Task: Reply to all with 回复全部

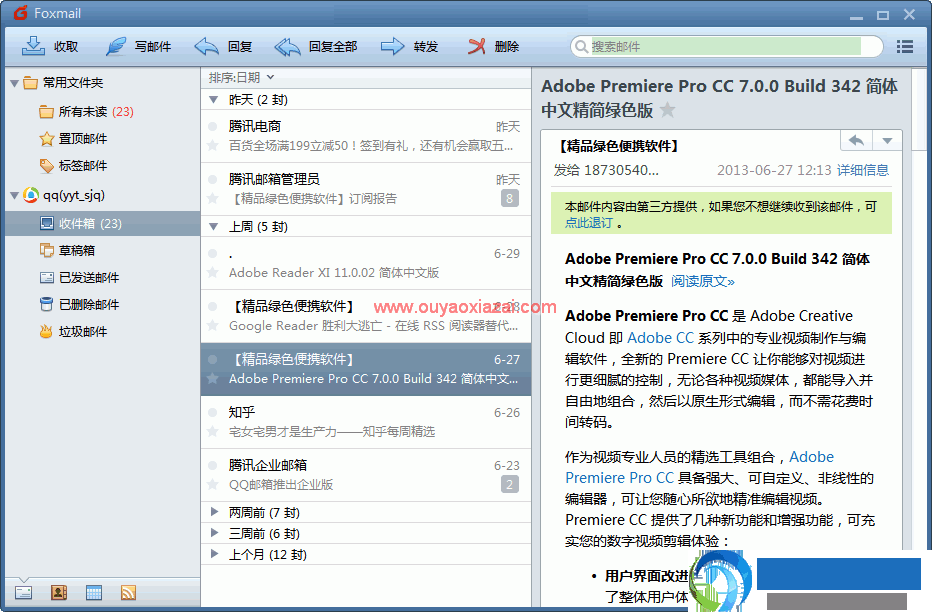Action: 316,46
